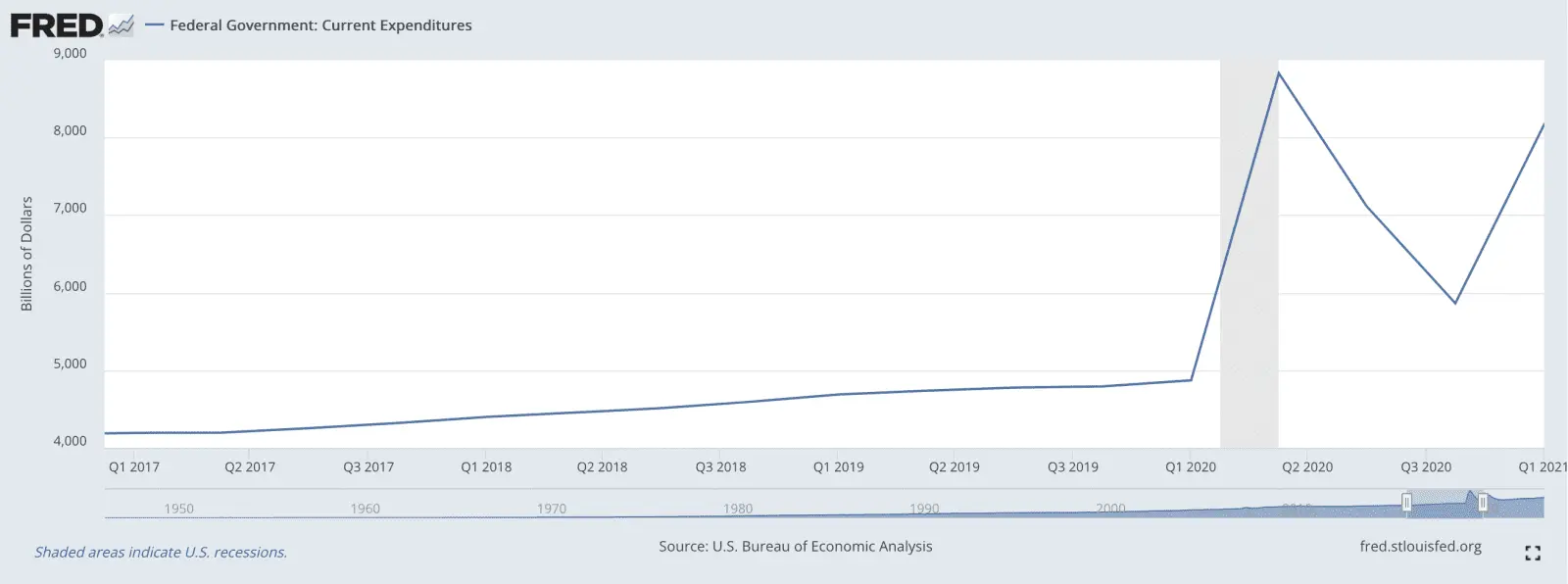Screen dimensions: 1568x584
Task: Click 1990 in the timeline navigator
Action: (x=923, y=509)
